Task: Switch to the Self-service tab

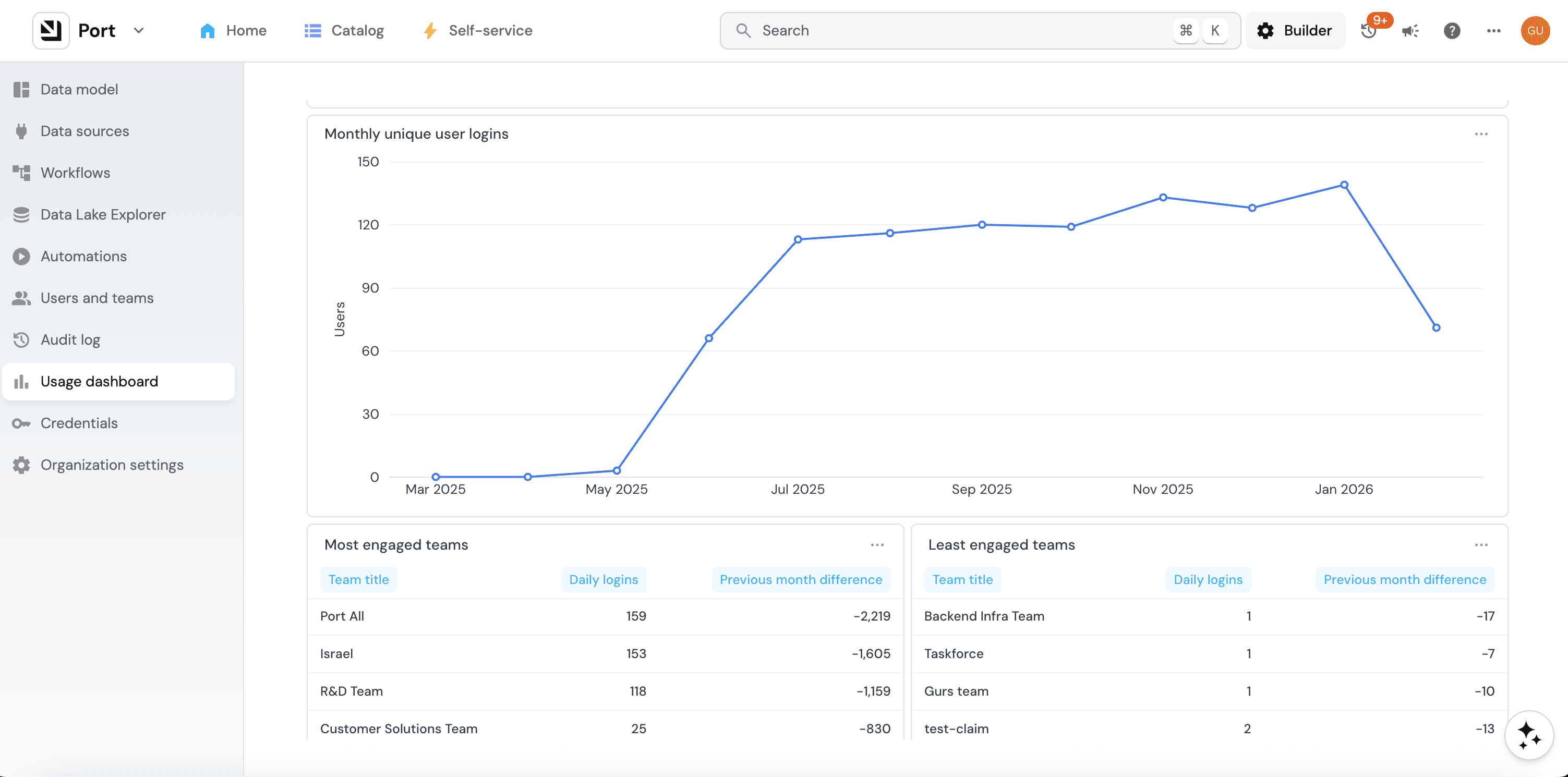Action: click(477, 30)
